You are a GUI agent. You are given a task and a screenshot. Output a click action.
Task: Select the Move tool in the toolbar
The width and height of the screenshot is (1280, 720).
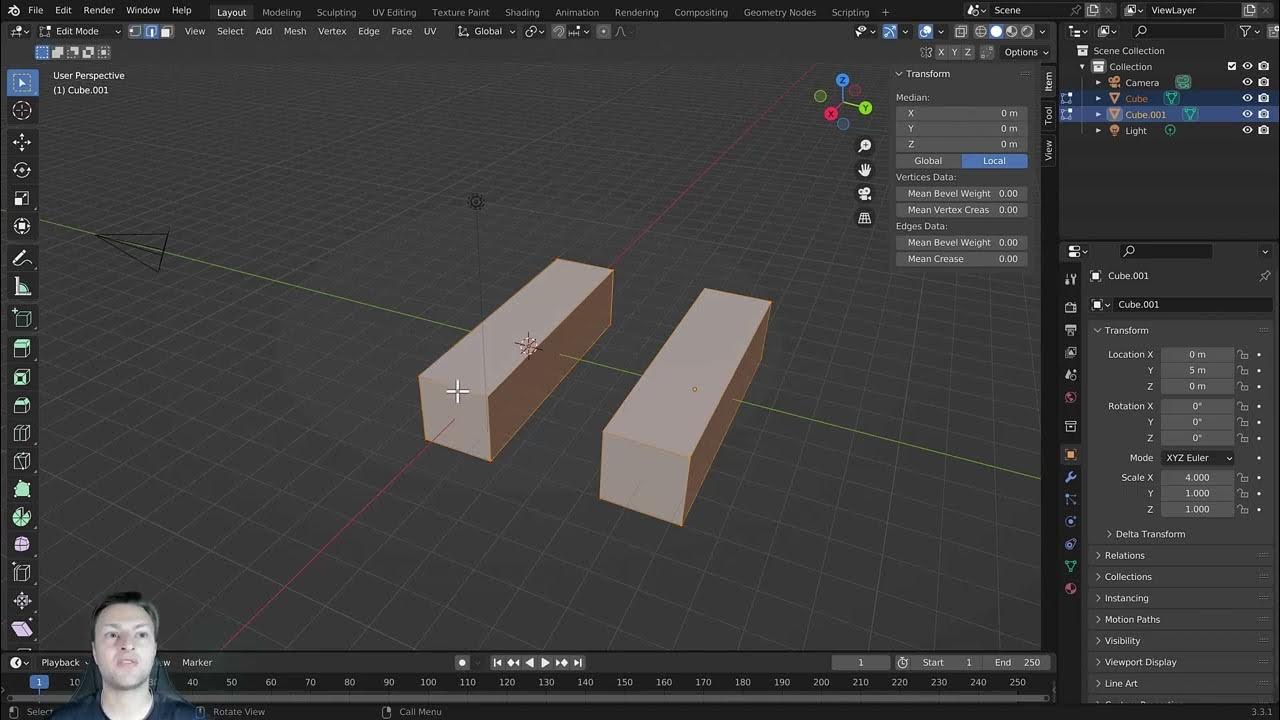pyautogui.click(x=22, y=142)
